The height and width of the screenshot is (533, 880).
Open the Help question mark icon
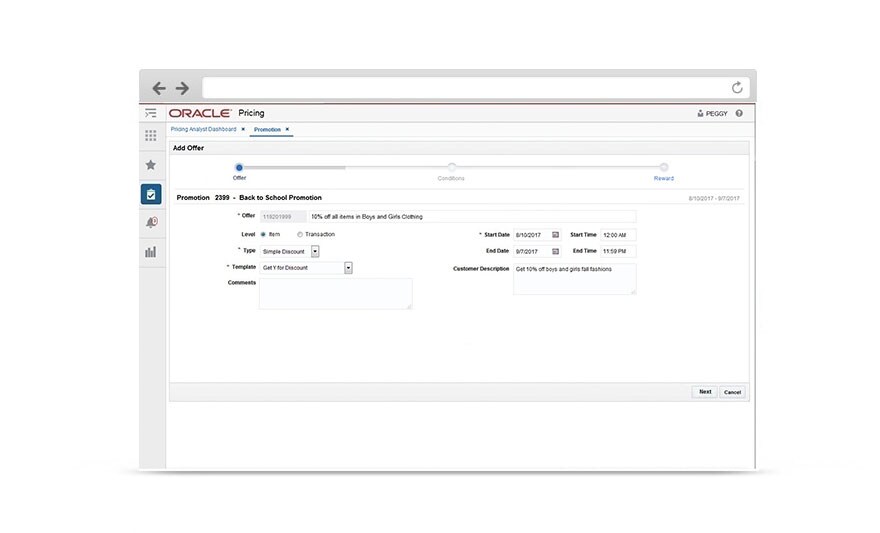[x=739, y=113]
